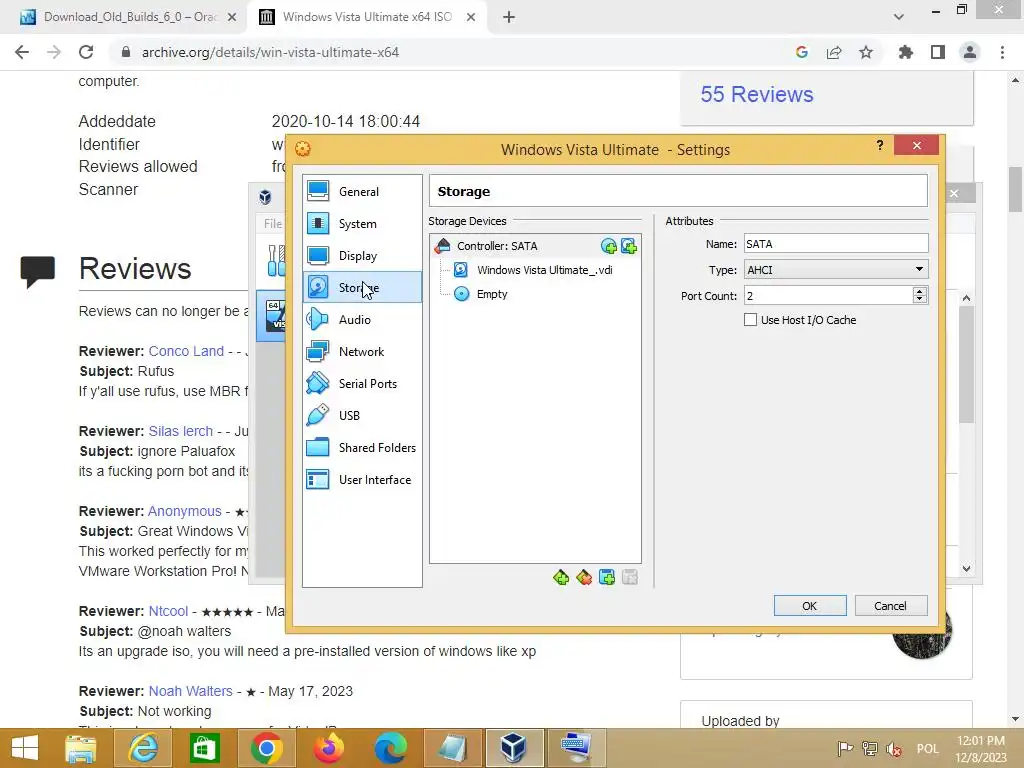
Task: Add a storage attachment icon below list
Action: (x=607, y=577)
